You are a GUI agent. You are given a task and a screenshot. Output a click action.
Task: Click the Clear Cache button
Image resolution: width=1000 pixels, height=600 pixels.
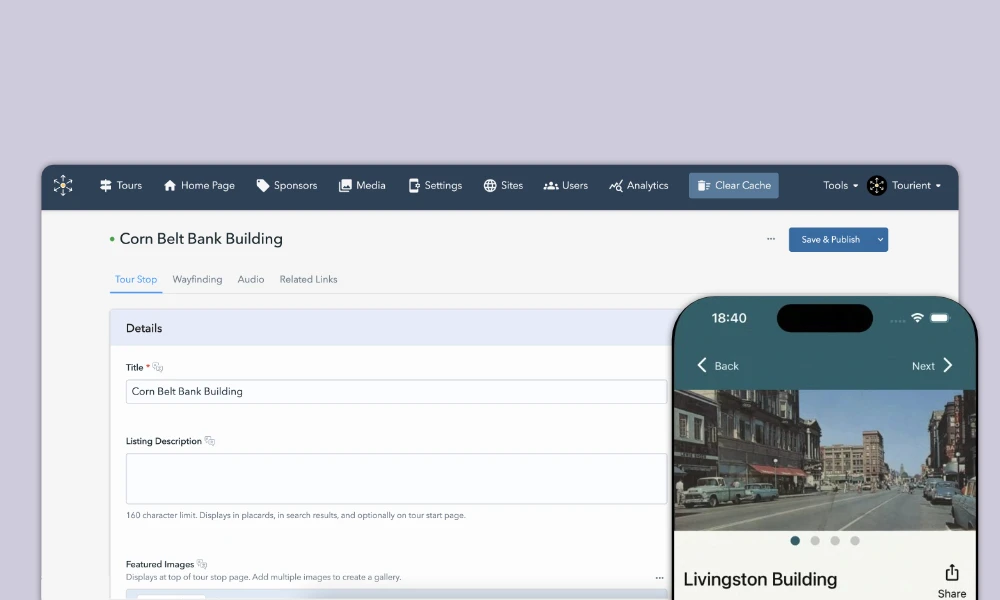pos(733,186)
